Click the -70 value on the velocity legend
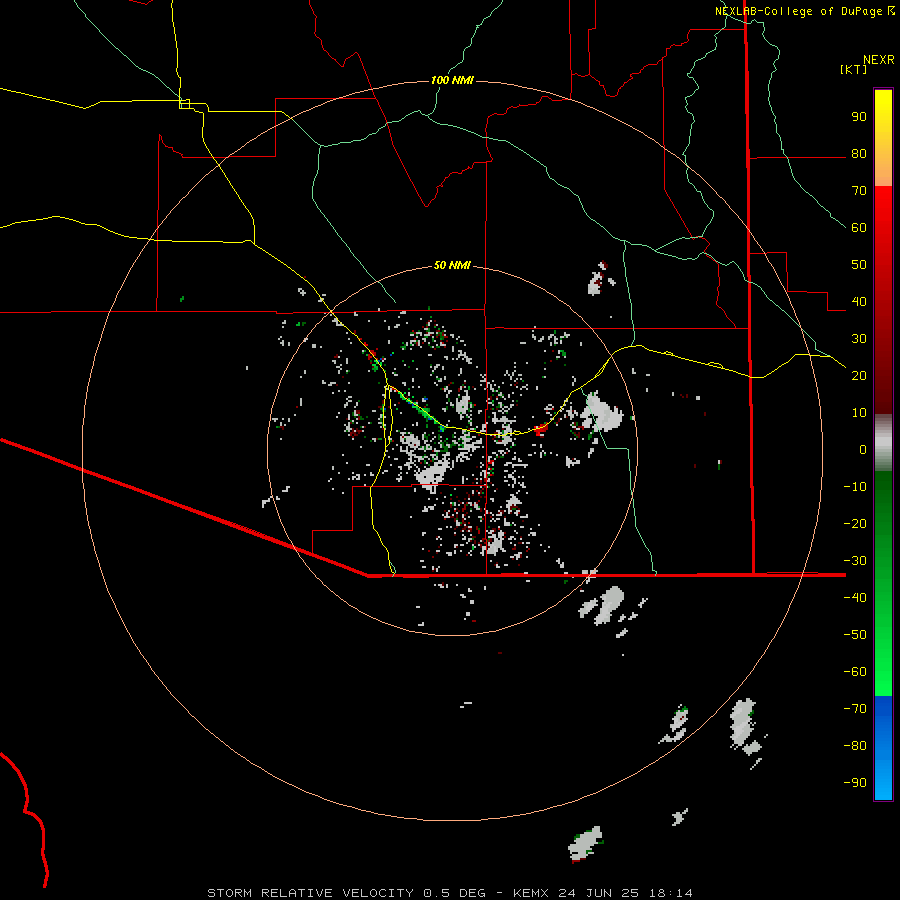Viewport: 900px width, 900px height. click(x=855, y=708)
